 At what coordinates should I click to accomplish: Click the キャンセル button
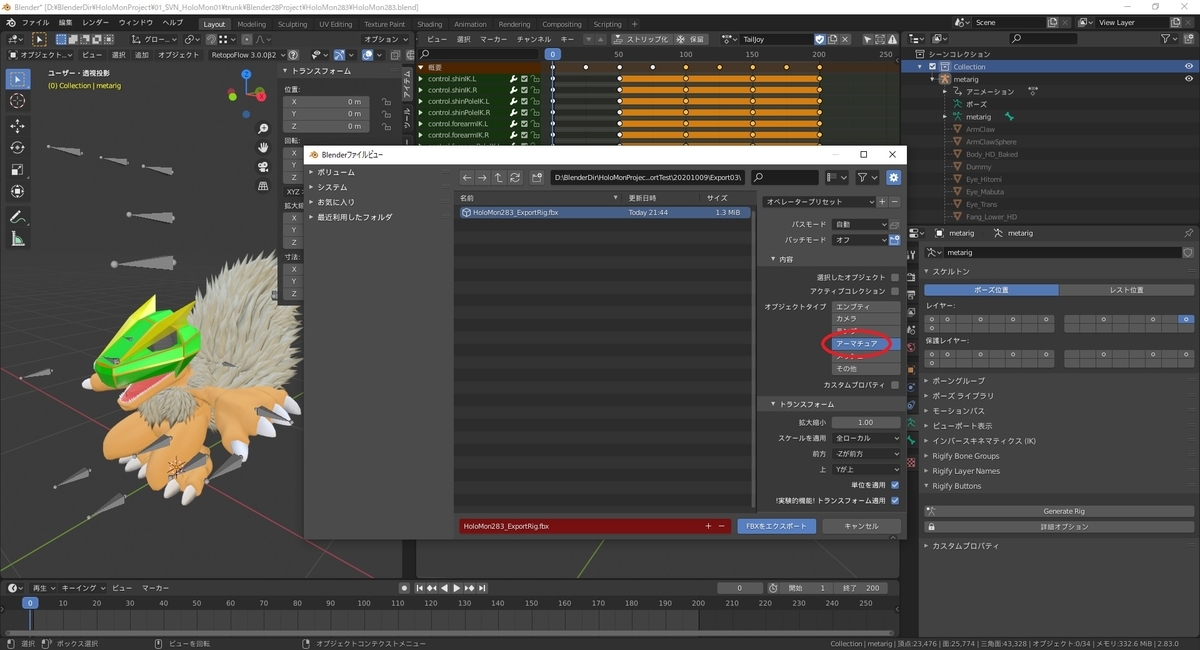[x=861, y=525]
